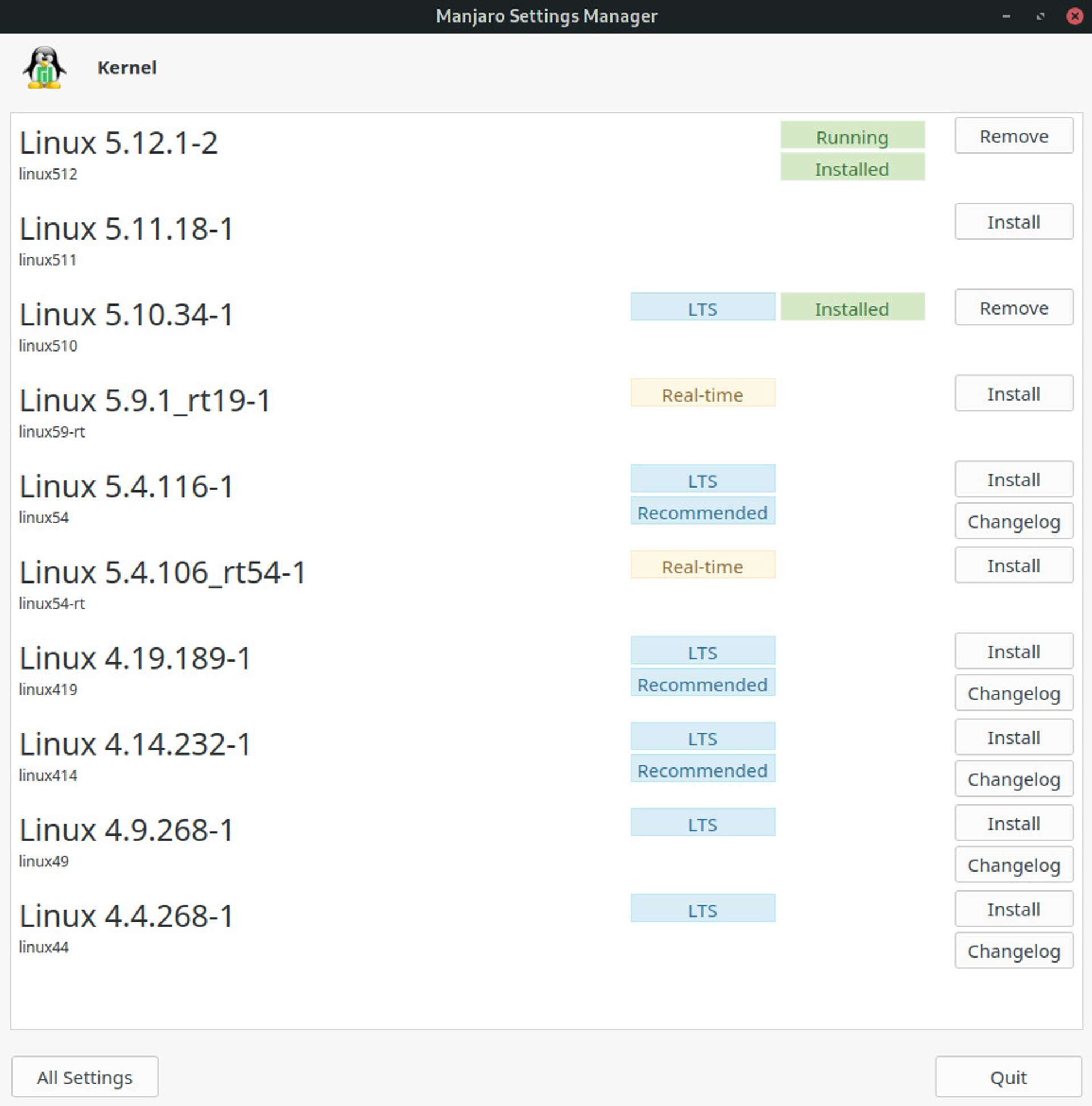The image size is (1092, 1106).
Task: Install the Linux 5.9.1_rt19-1 real-time kernel
Action: pyautogui.click(x=1014, y=393)
